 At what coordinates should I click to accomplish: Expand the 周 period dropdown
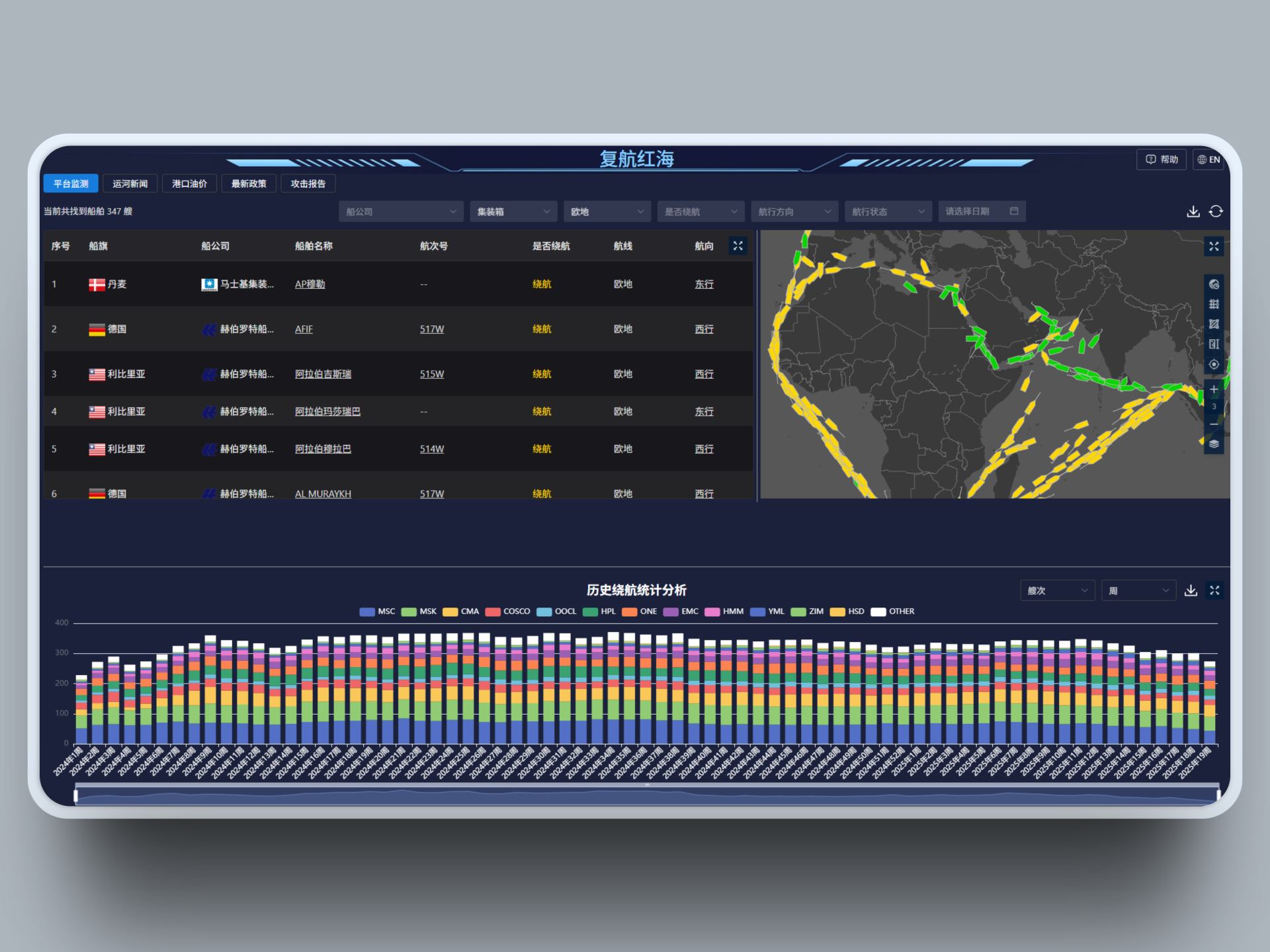click(x=1138, y=590)
